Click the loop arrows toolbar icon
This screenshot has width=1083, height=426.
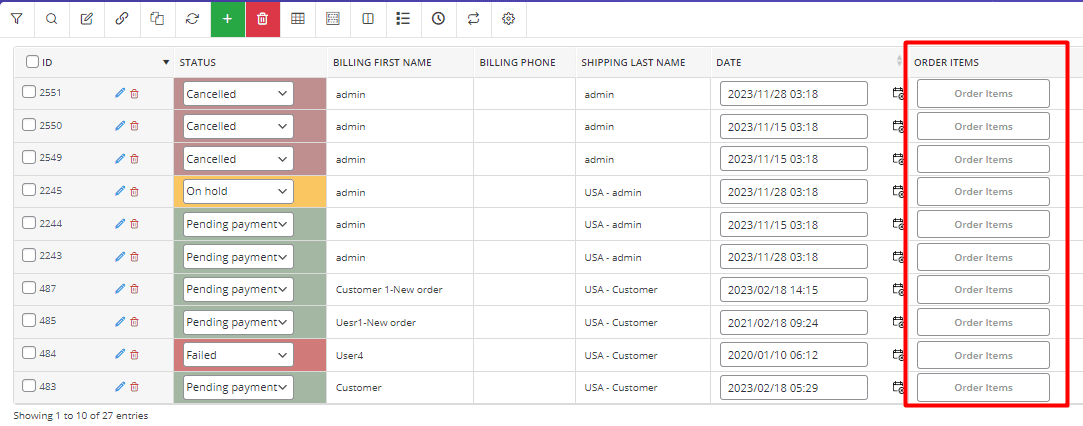(x=474, y=19)
